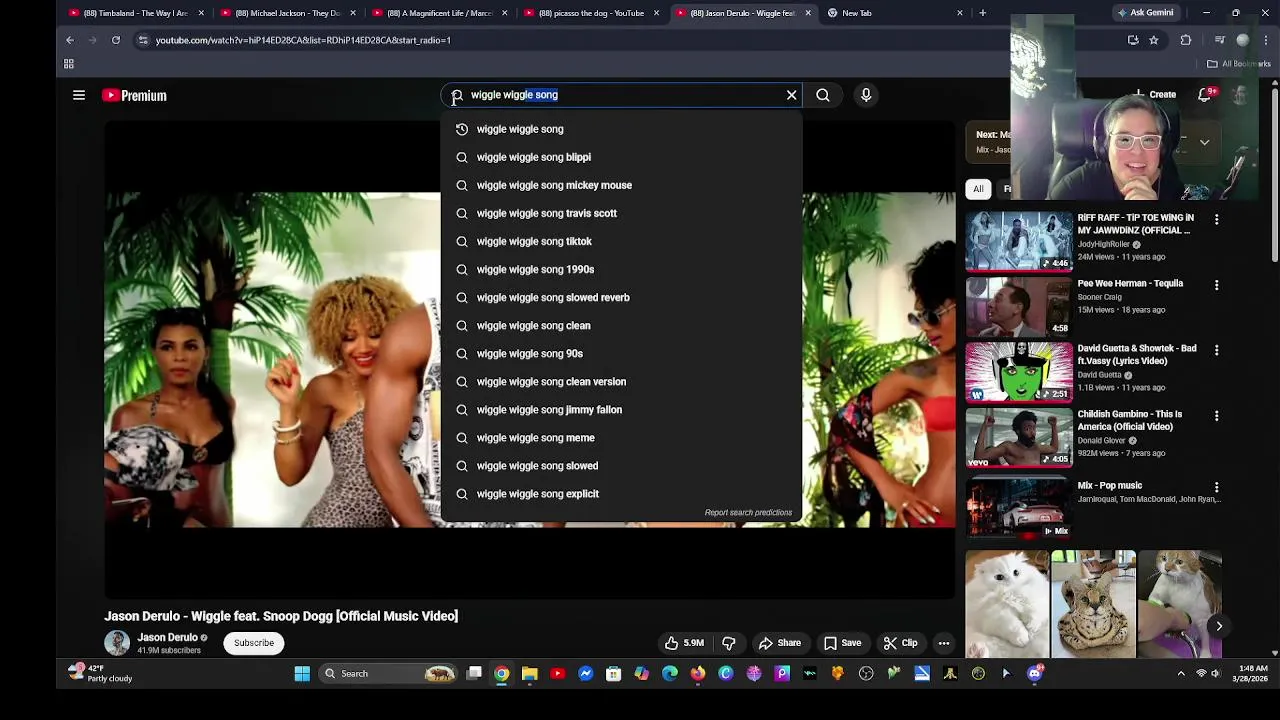
Task: Select suggestion wiggle wiggle song travis scott
Action: tap(621, 213)
